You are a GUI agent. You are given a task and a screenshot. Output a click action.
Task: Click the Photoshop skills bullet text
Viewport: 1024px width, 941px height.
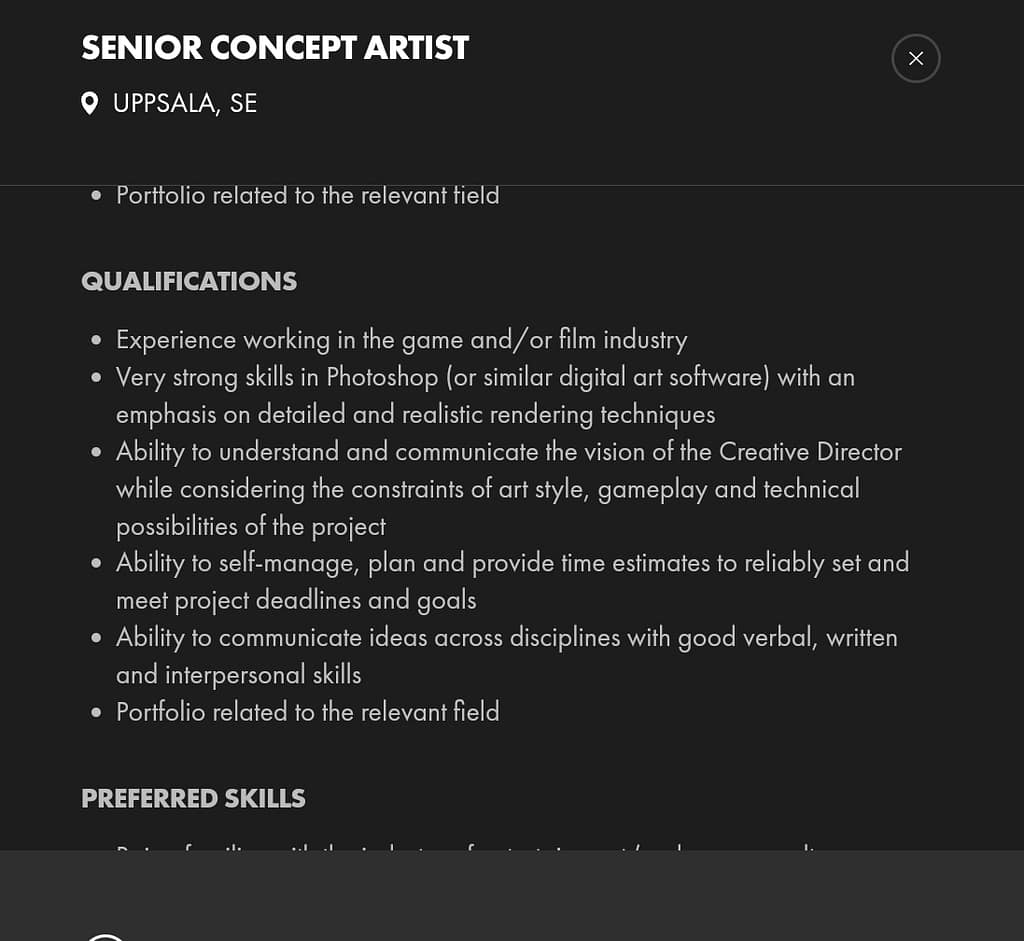(485, 377)
